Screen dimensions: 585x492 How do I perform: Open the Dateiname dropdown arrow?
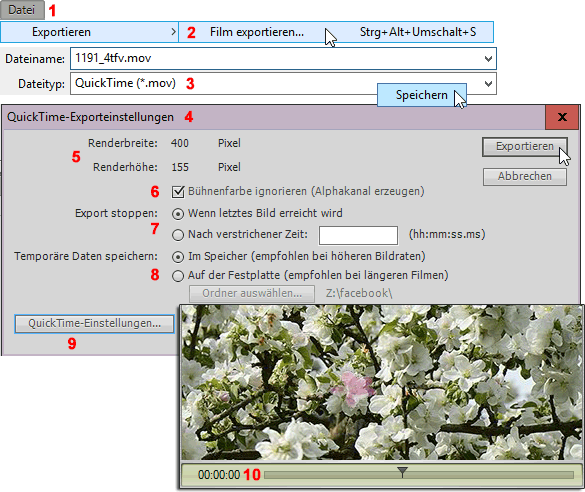coord(488,59)
